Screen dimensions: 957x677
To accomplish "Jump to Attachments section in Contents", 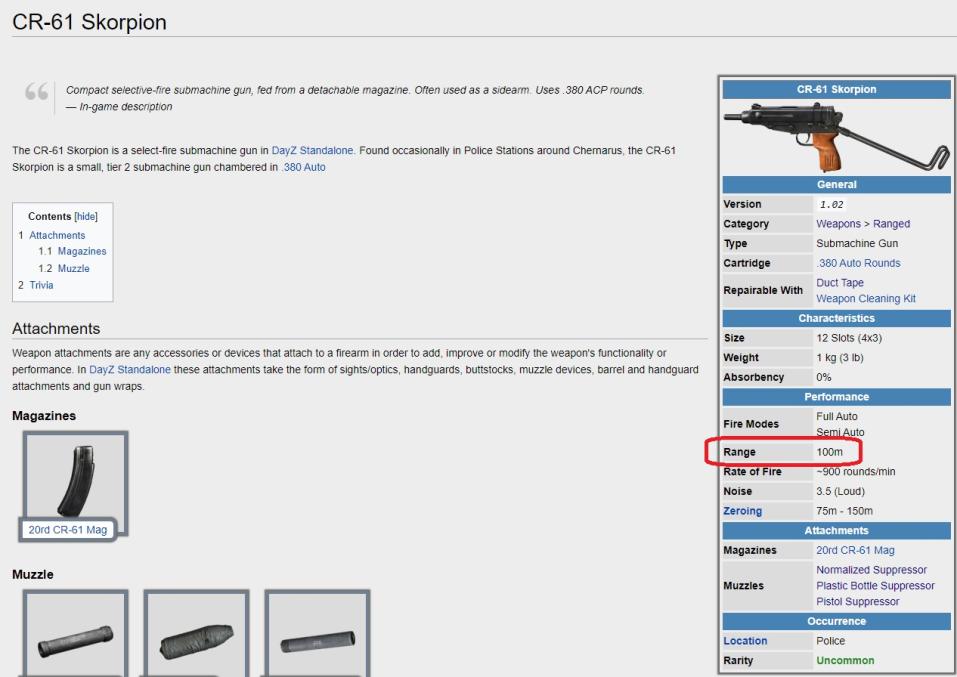I will point(57,235).
